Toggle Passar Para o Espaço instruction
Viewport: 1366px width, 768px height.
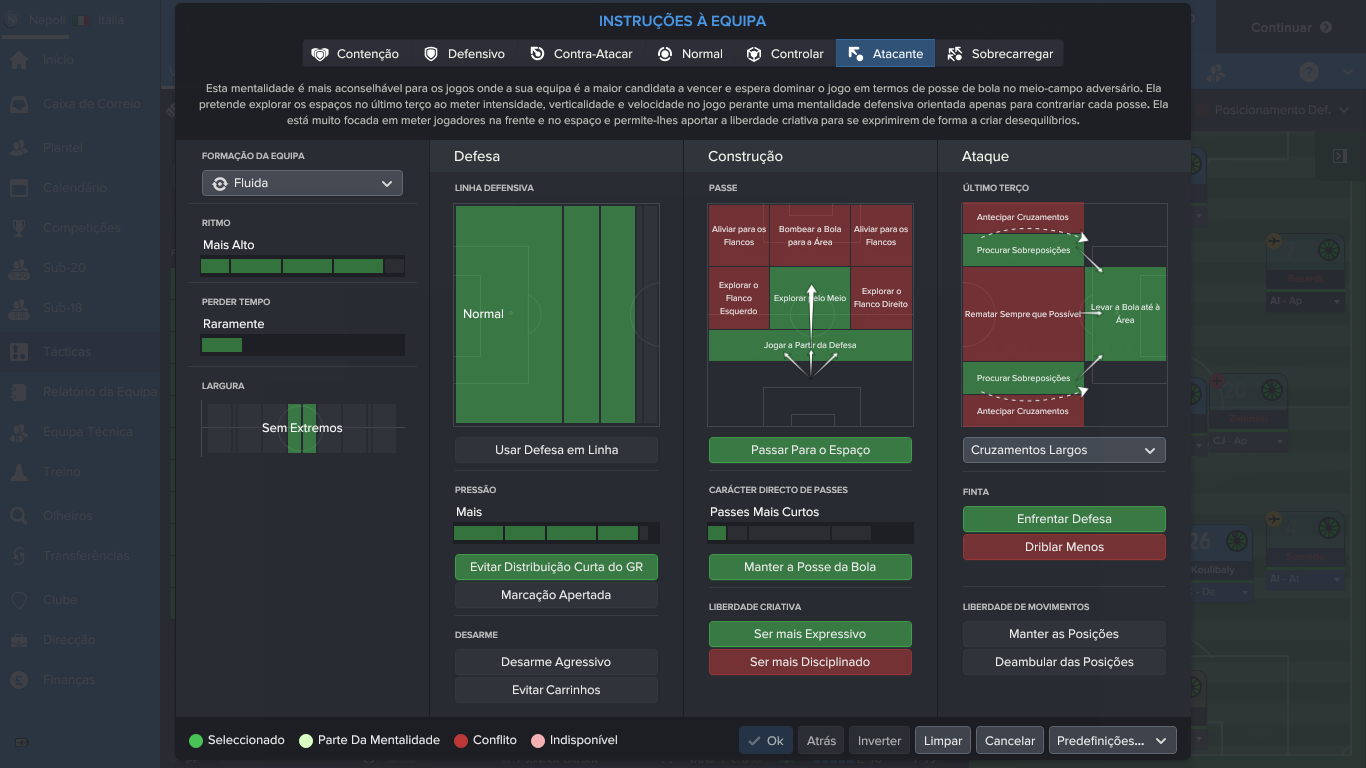coord(810,450)
